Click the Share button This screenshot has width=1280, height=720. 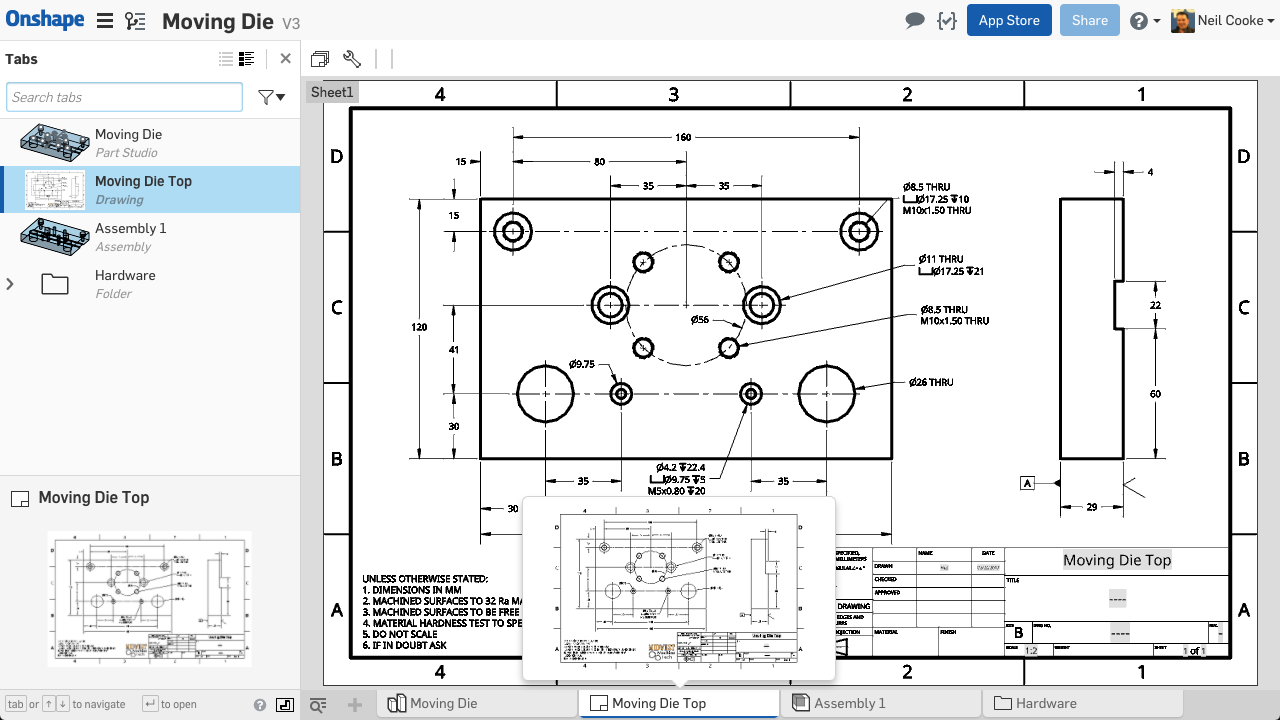(x=1090, y=20)
